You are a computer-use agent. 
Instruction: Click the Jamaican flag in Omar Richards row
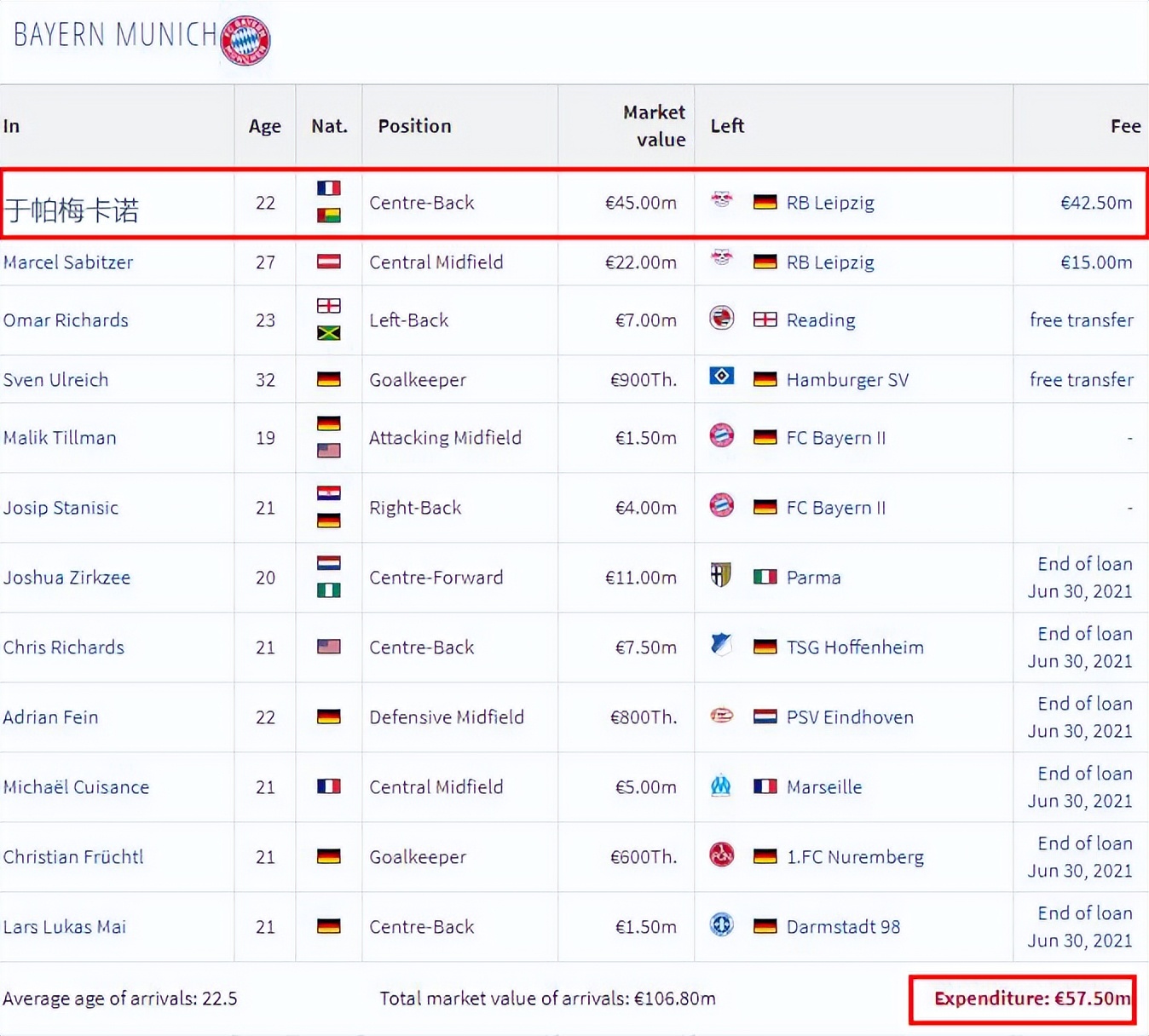(x=329, y=333)
